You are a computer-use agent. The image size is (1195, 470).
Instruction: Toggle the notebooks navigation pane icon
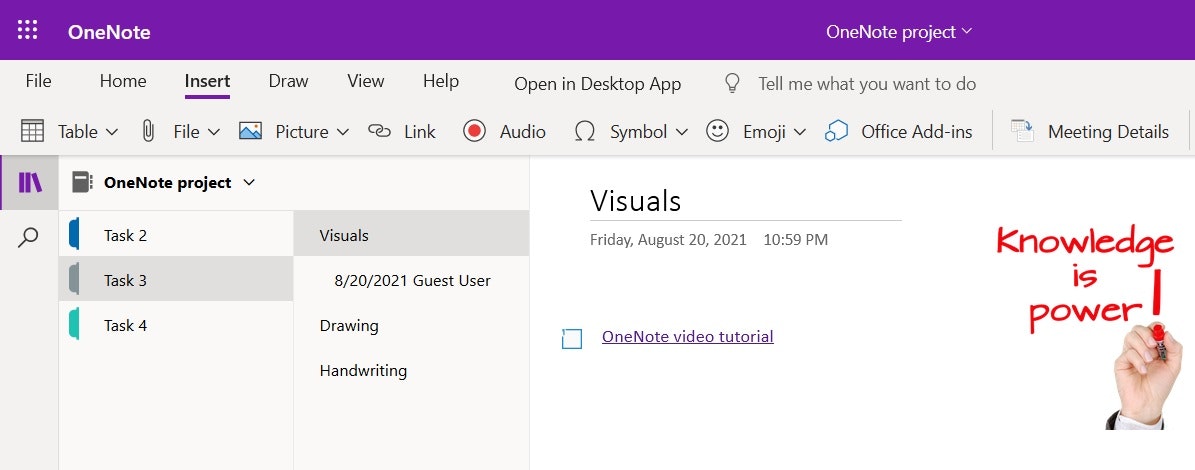(x=30, y=183)
